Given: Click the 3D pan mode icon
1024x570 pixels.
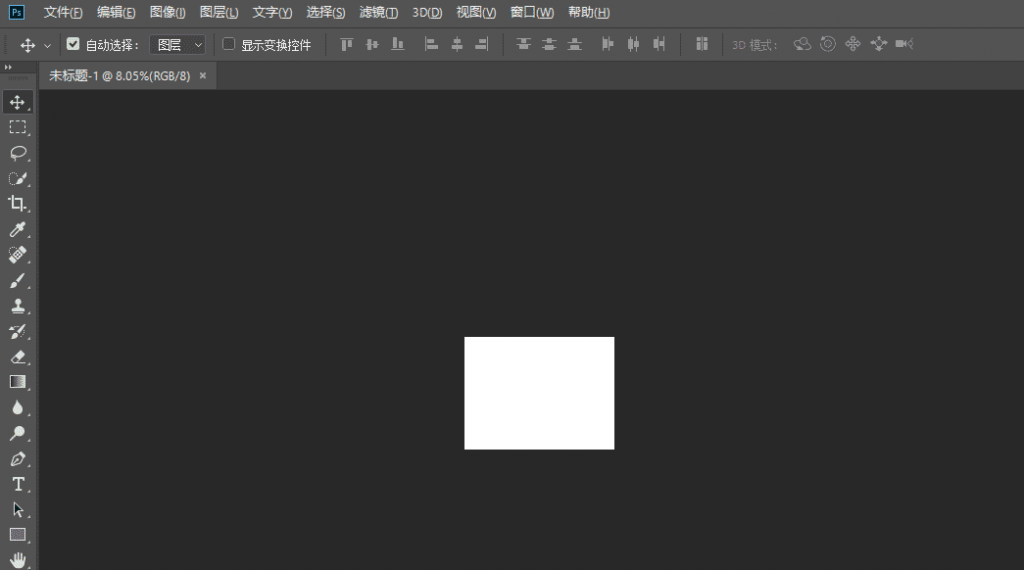Looking at the screenshot, I should (853, 44).
